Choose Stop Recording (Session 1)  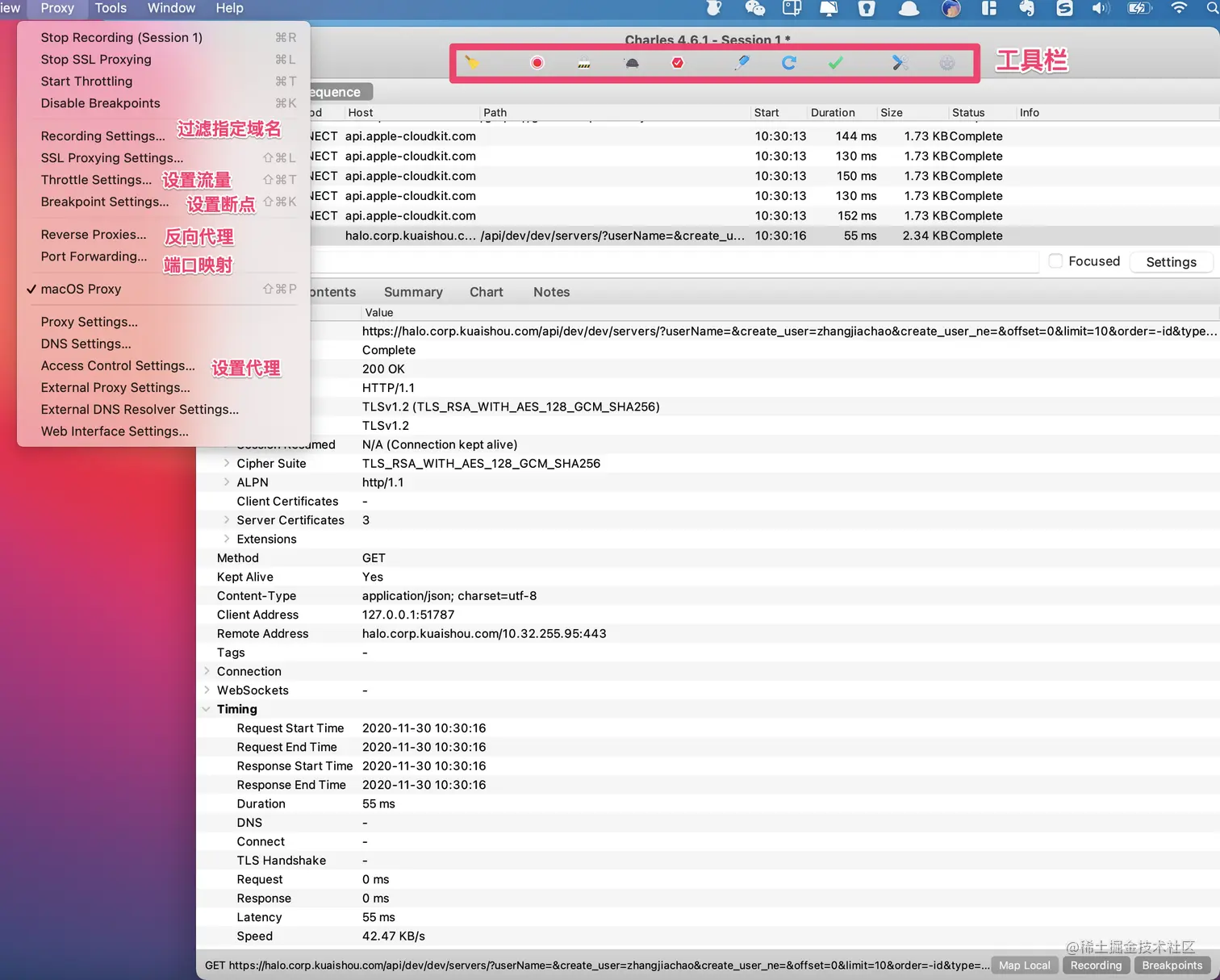(164, 37)
